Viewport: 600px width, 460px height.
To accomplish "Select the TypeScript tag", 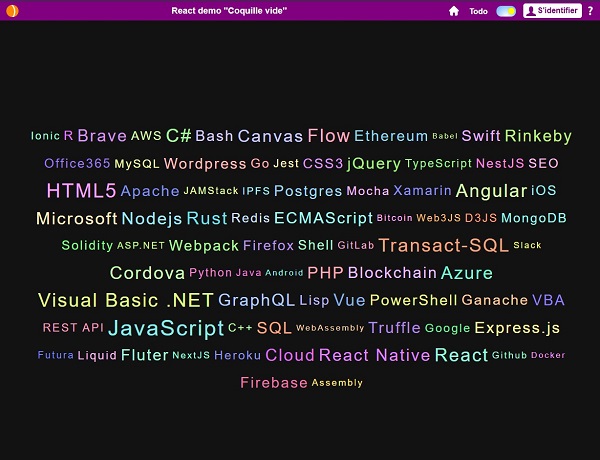I will pos(438,164).
